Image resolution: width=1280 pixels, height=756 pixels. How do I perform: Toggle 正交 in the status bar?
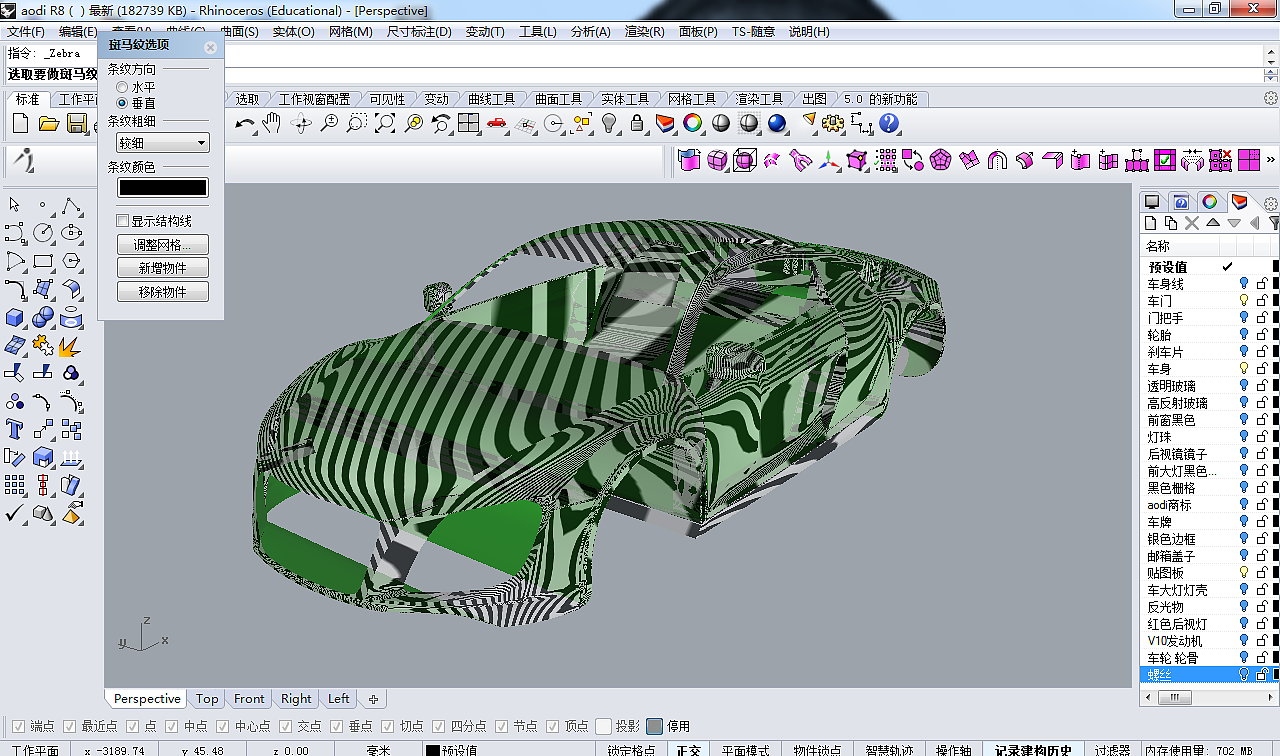pyautogui.click(x=688, y=750)
